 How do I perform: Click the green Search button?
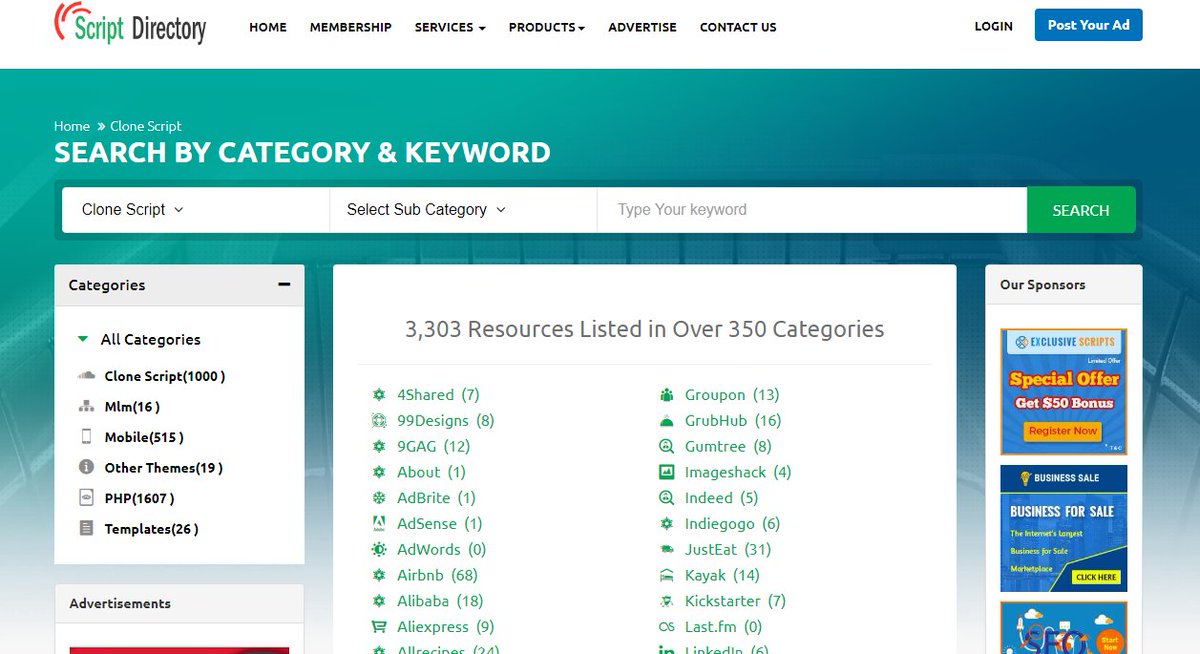point(1081,210)
